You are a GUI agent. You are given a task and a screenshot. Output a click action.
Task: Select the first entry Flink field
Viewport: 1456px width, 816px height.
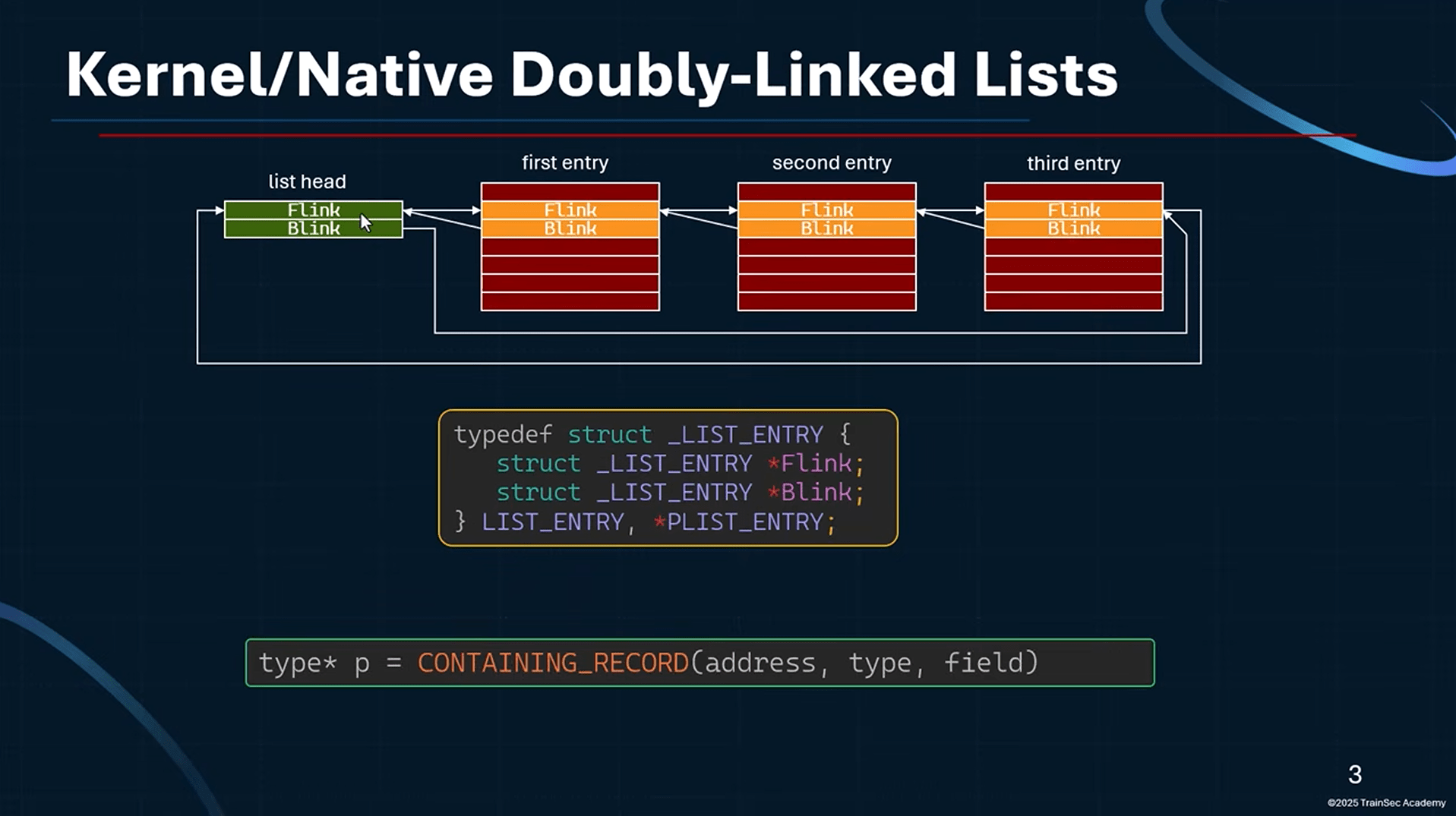click(569, 210)
